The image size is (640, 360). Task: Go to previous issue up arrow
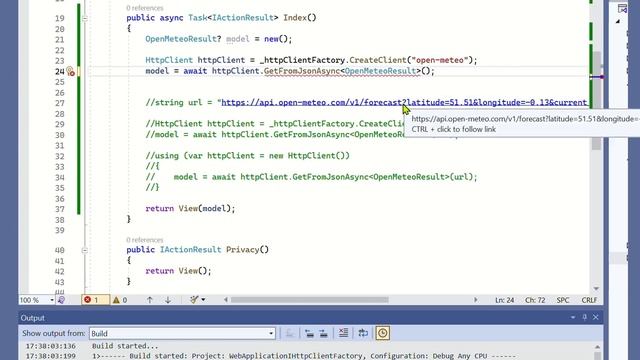click(149, 300)
